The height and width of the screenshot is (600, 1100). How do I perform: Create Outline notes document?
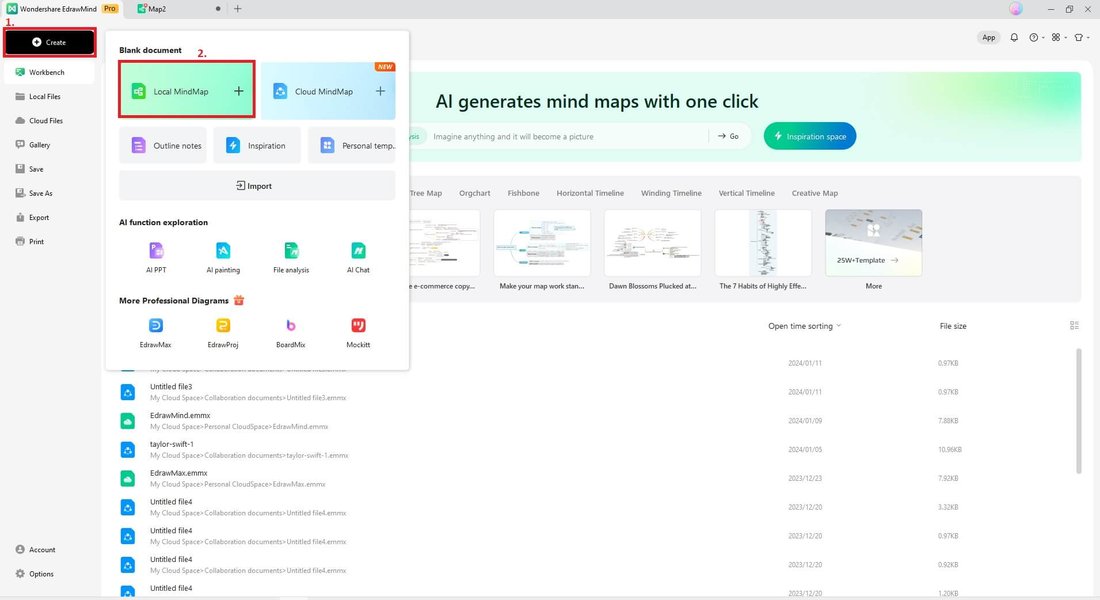(x=163, y=145)
